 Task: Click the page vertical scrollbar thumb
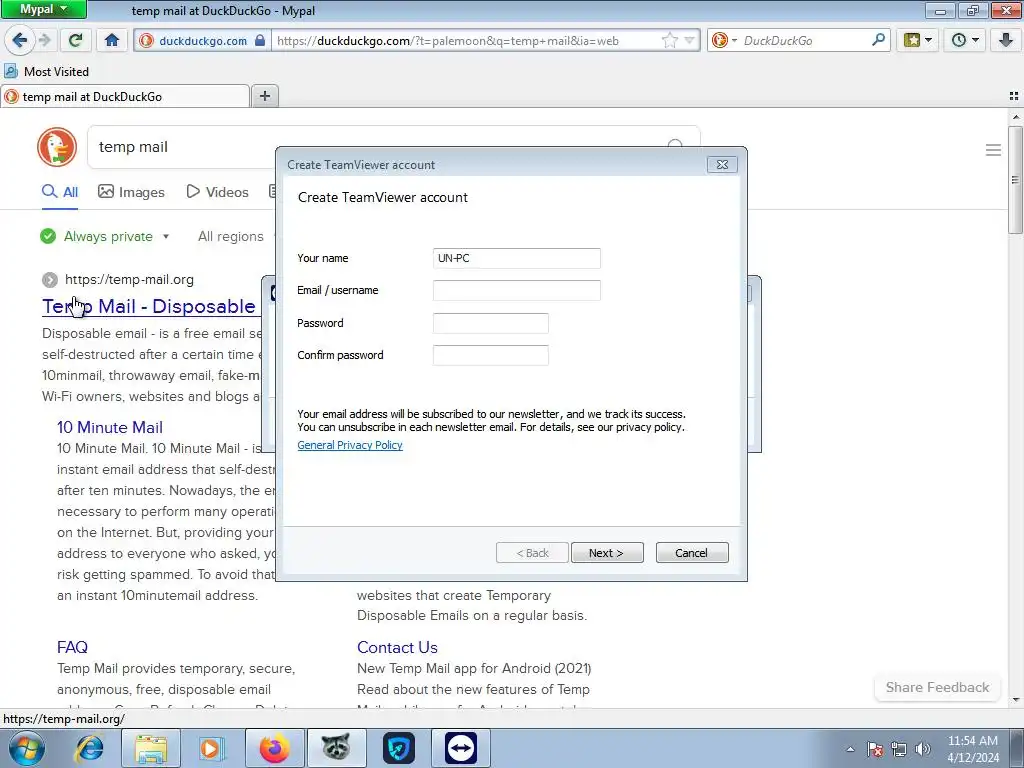point(1015,180)
